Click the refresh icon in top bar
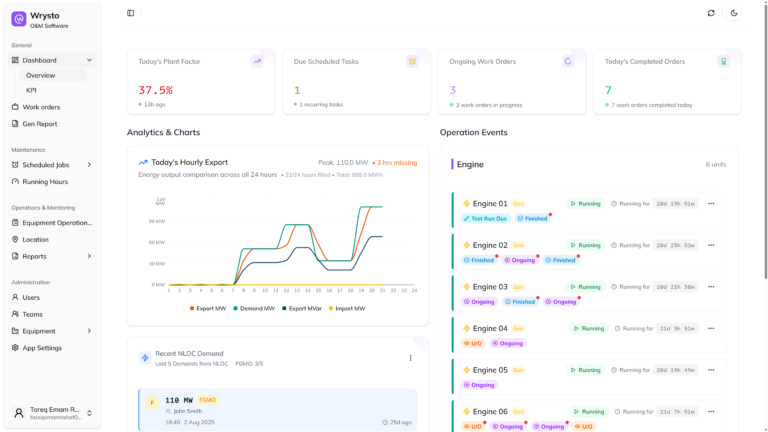This screenshot has width=768, height=432. click(x=711, y=13)
